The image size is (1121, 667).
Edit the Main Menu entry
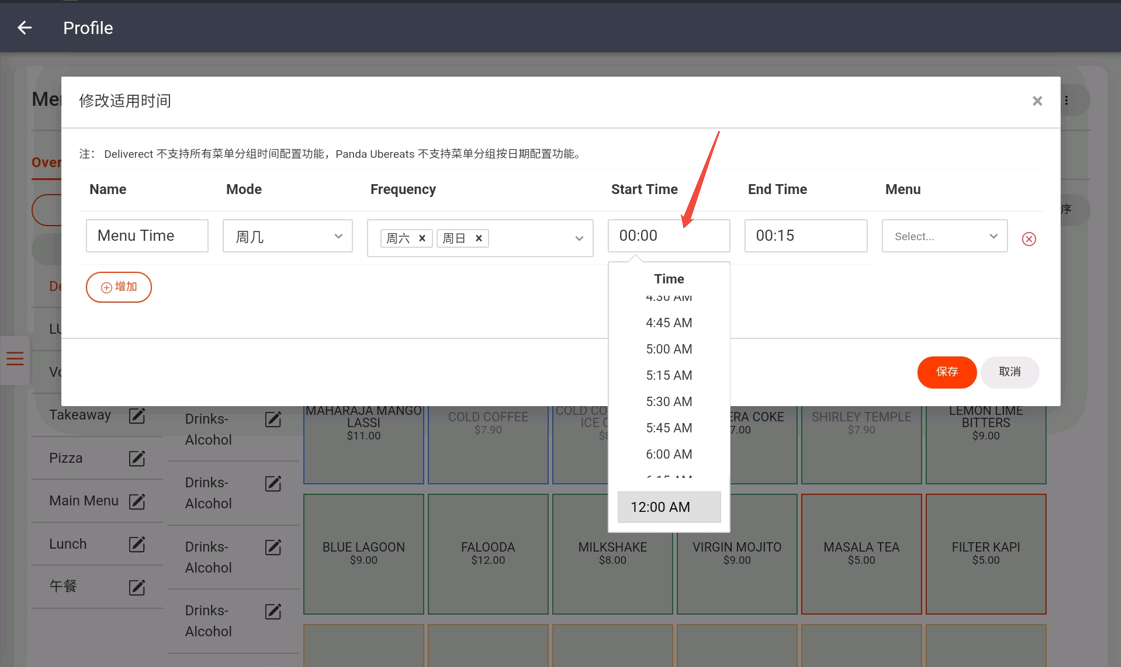point(137,501)
